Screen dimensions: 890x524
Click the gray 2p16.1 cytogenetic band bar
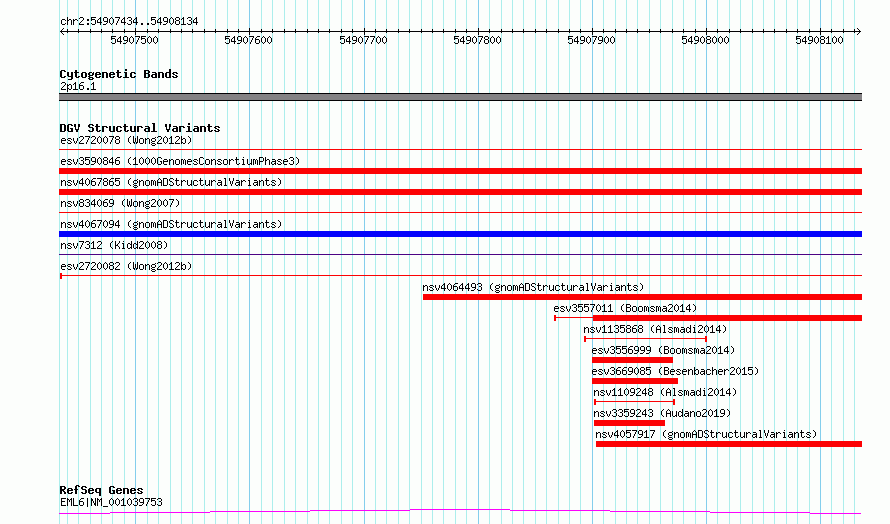(x=460, y=97)
